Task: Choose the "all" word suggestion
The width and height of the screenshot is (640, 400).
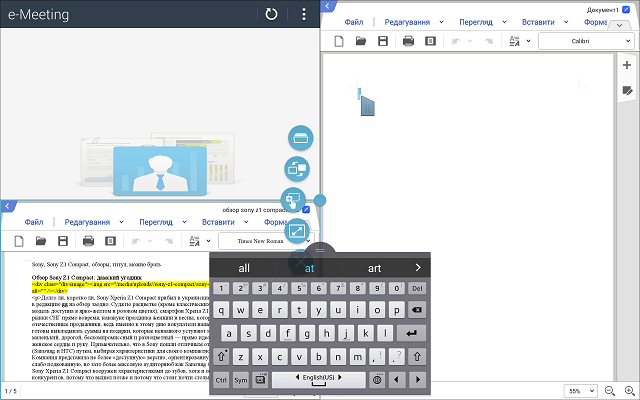Action: tap(244, 268)
